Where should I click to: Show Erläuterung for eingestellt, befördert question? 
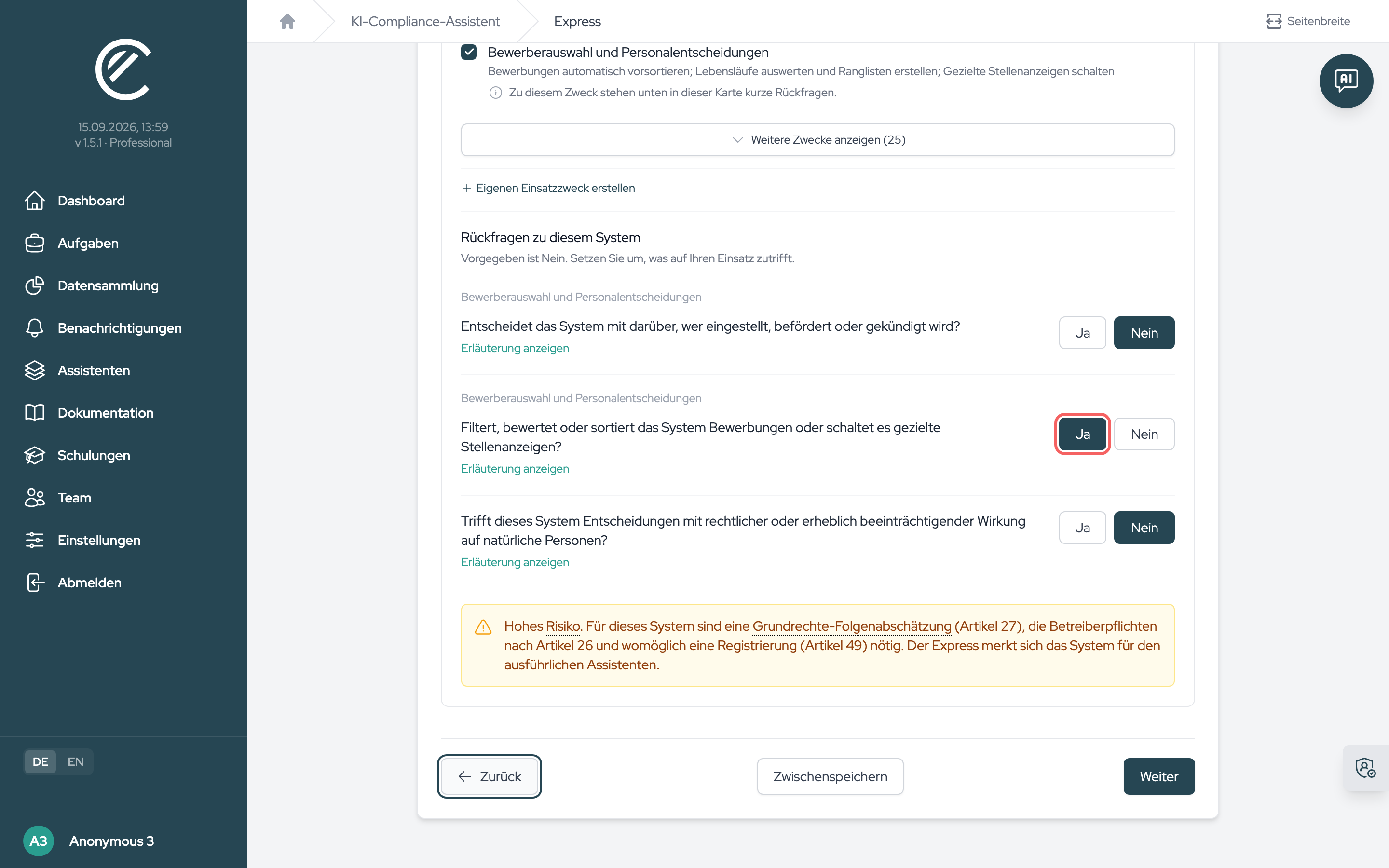(x=515, y=348)
